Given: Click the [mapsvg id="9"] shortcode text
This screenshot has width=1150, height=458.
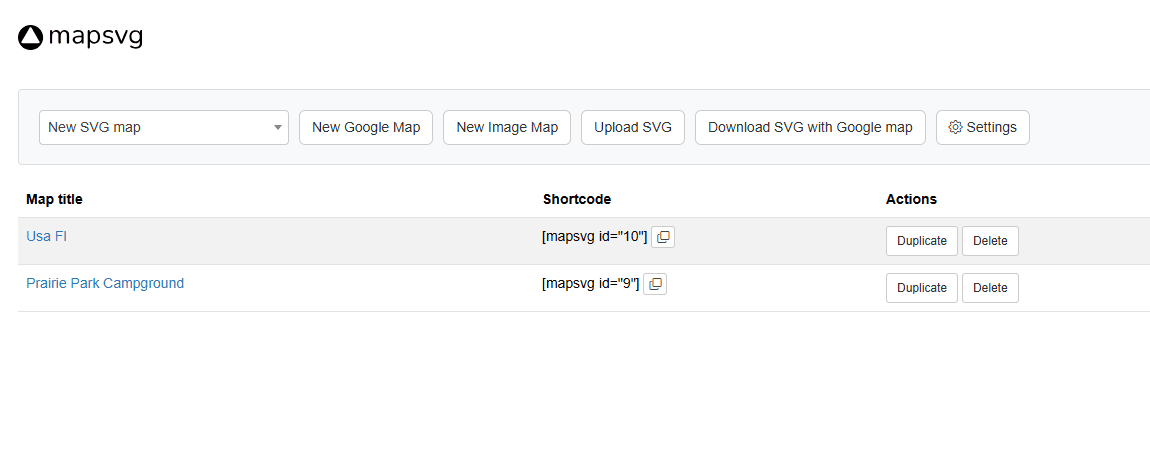Looking at the screenshot, I should pyautogui.click(x=590, y=284).
